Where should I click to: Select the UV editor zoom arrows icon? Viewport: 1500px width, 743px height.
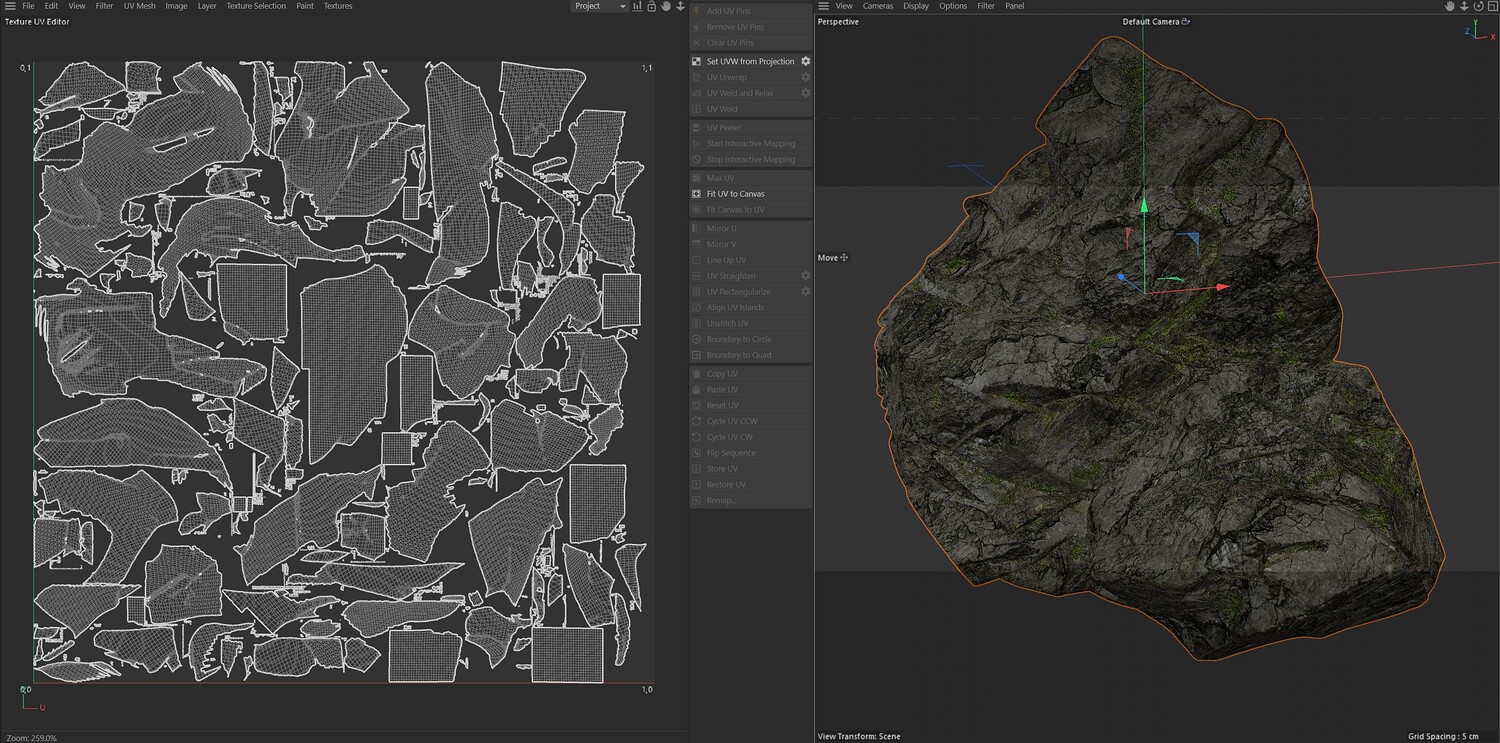click(680, 6)
